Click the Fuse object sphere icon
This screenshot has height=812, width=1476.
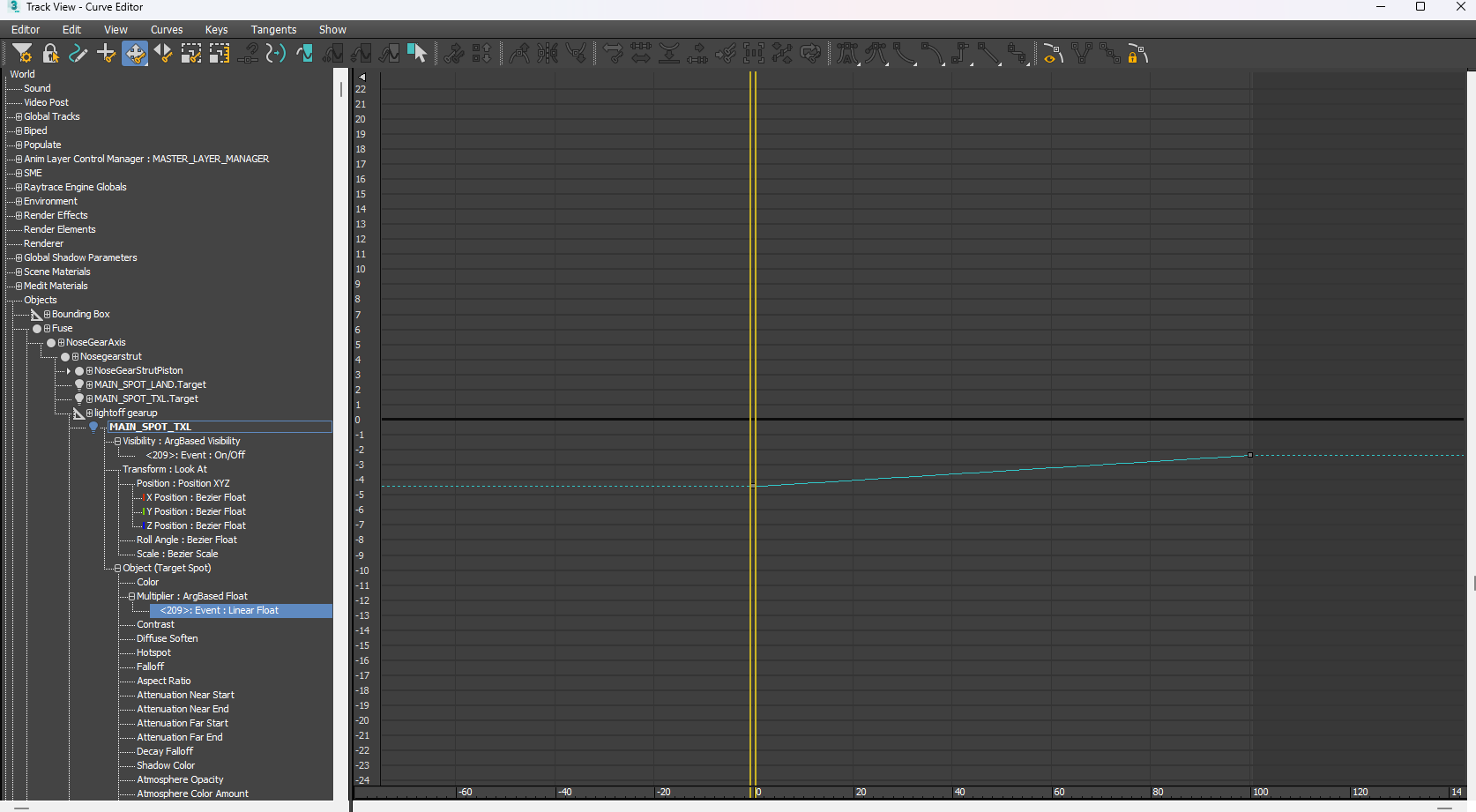(37, 328)
